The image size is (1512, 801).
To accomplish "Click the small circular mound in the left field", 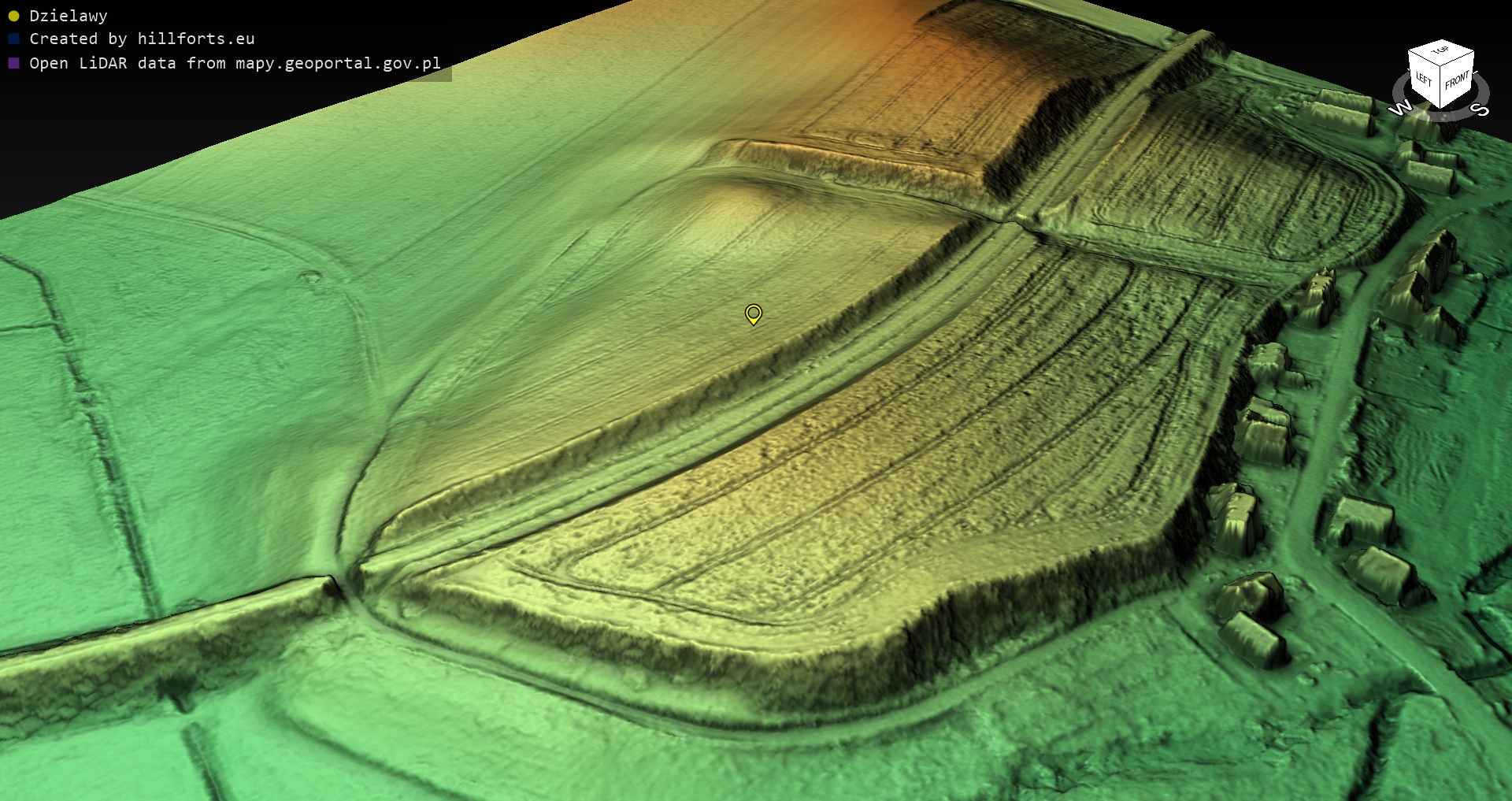I will [x=310, y=276].
